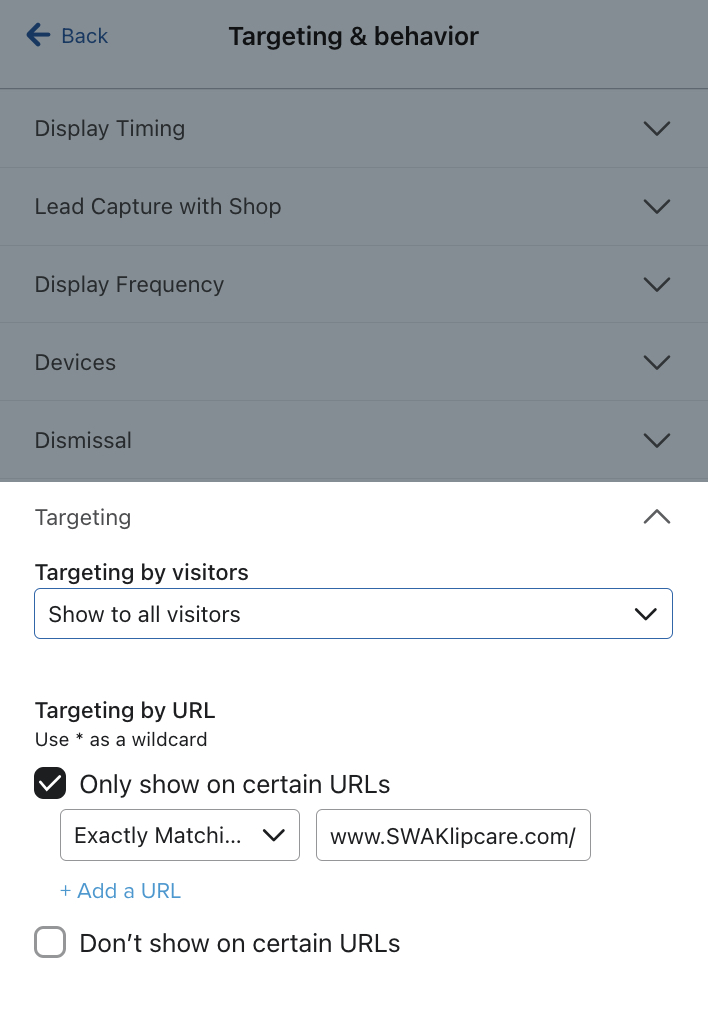This screenshot has height=1016, width=708.
Task: Open the Show to all visitors dropdown
Action: click(353, 613)
